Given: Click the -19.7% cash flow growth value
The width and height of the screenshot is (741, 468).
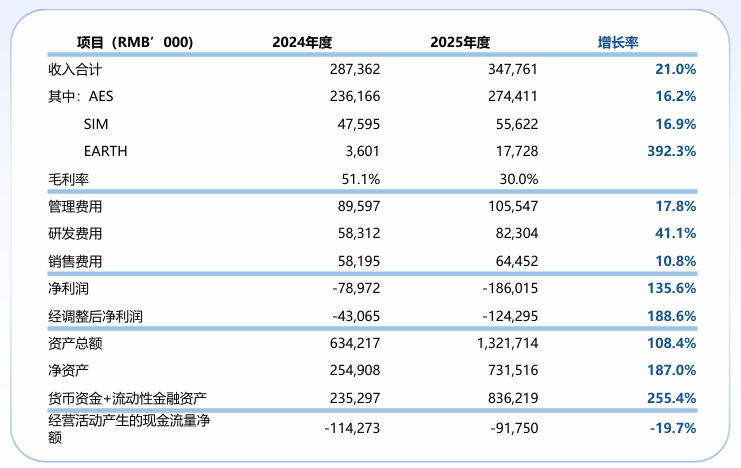Looking at the screenshot, I should pos(670,428).
